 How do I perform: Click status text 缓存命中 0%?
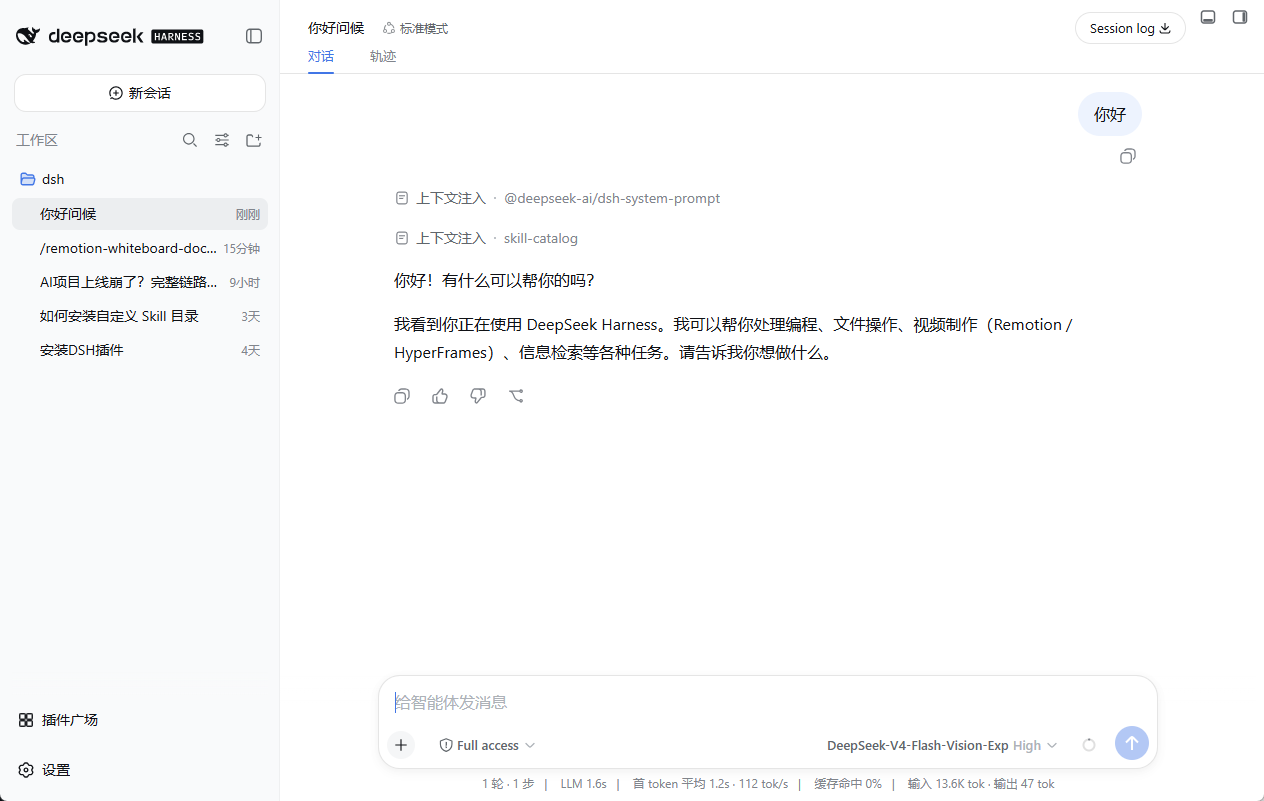tap(848, 784)
